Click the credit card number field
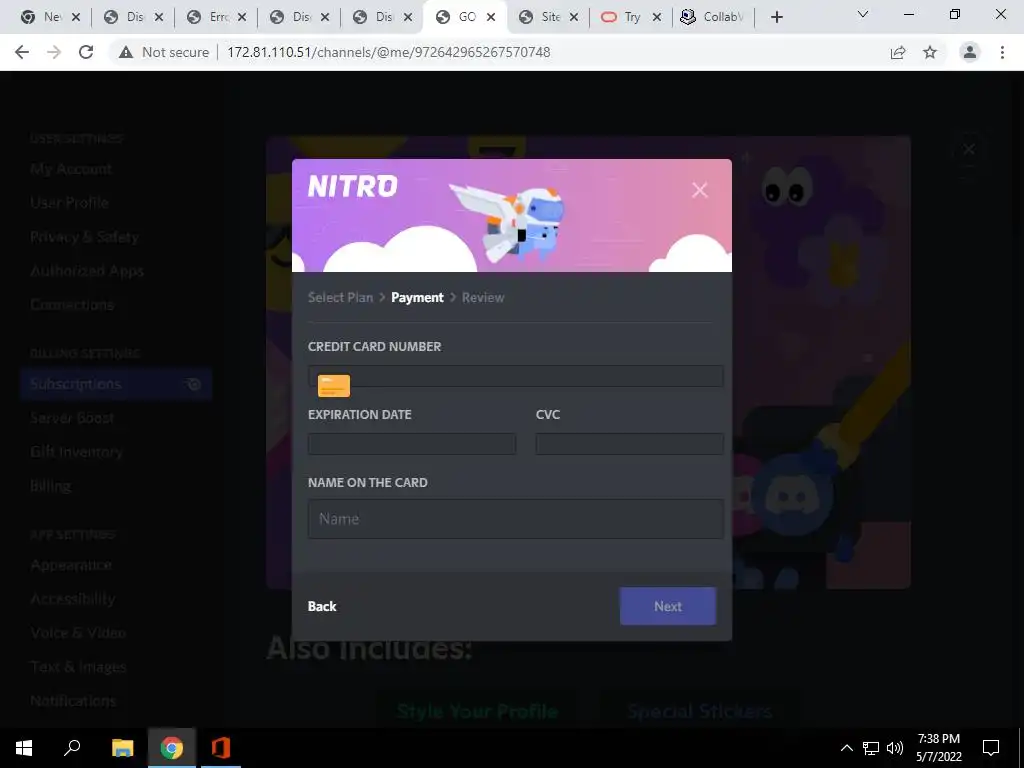 pos(516,376)
